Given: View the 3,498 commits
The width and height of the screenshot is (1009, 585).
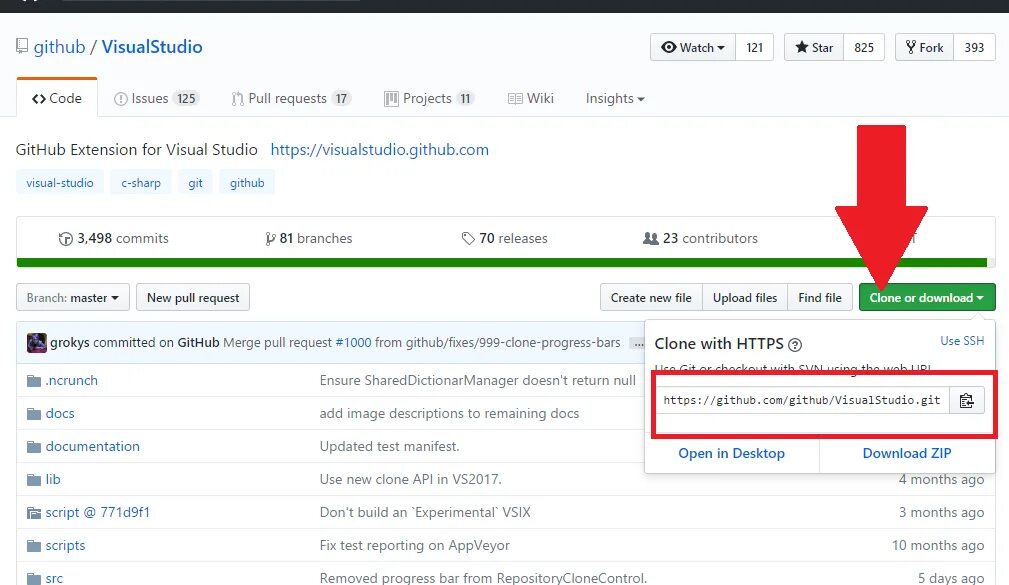Looking at the screenshot, I should (x=113, y=239).
